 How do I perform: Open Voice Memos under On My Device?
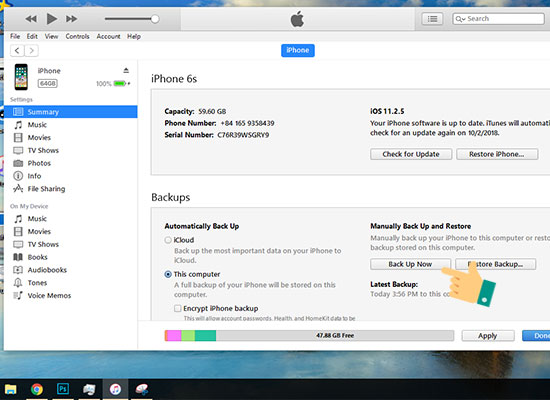tap(49, 296)
